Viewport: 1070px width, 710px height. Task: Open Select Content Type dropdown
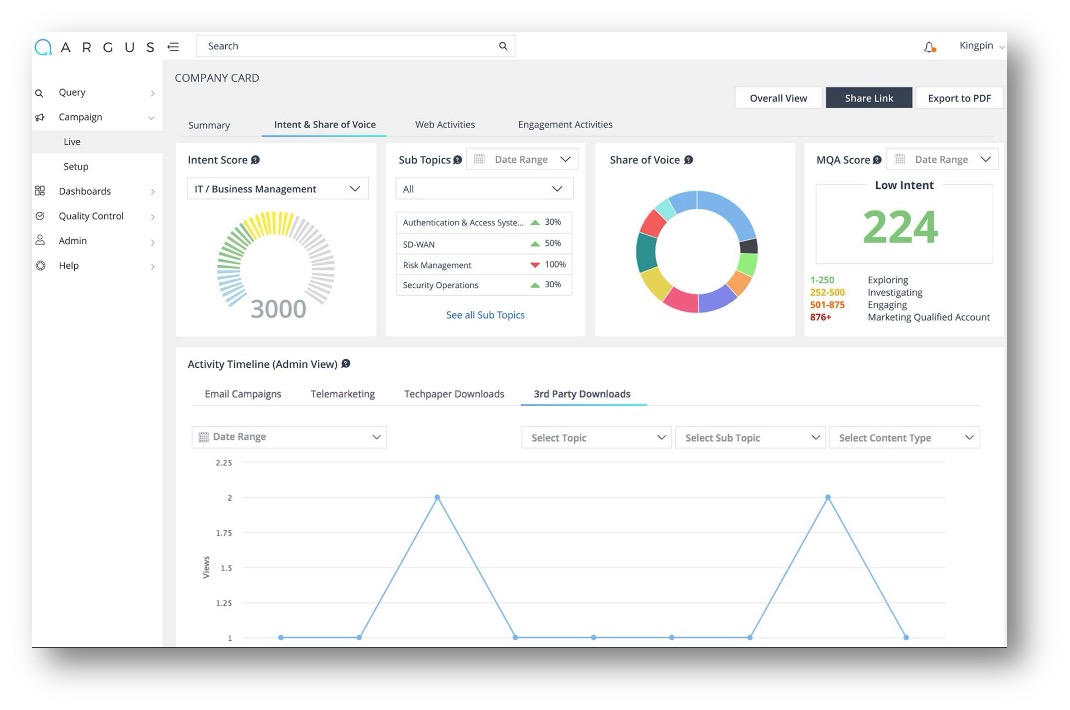click(904, 438)
